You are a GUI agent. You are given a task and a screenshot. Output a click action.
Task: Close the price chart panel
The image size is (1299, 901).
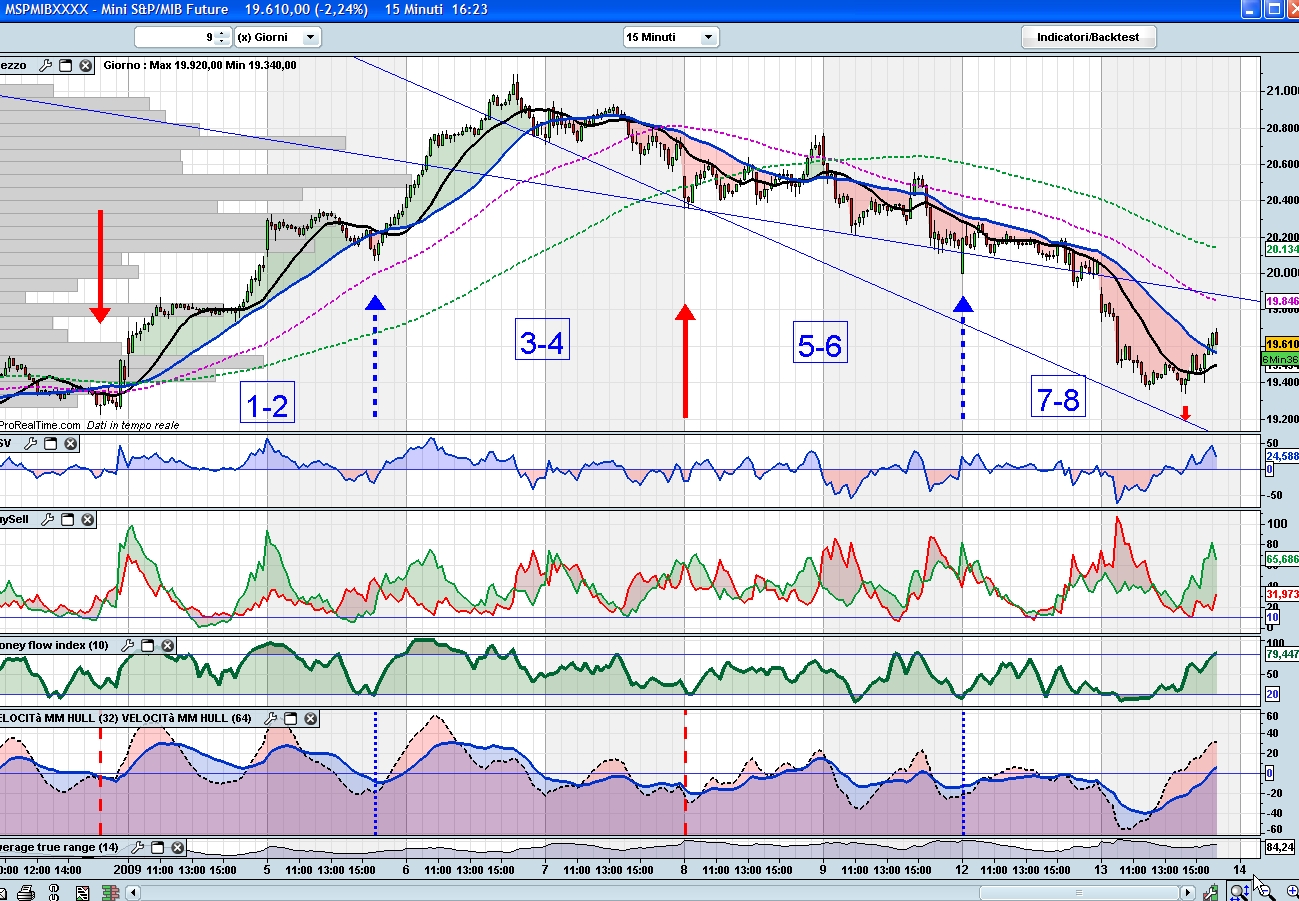(x=86, y=65)
